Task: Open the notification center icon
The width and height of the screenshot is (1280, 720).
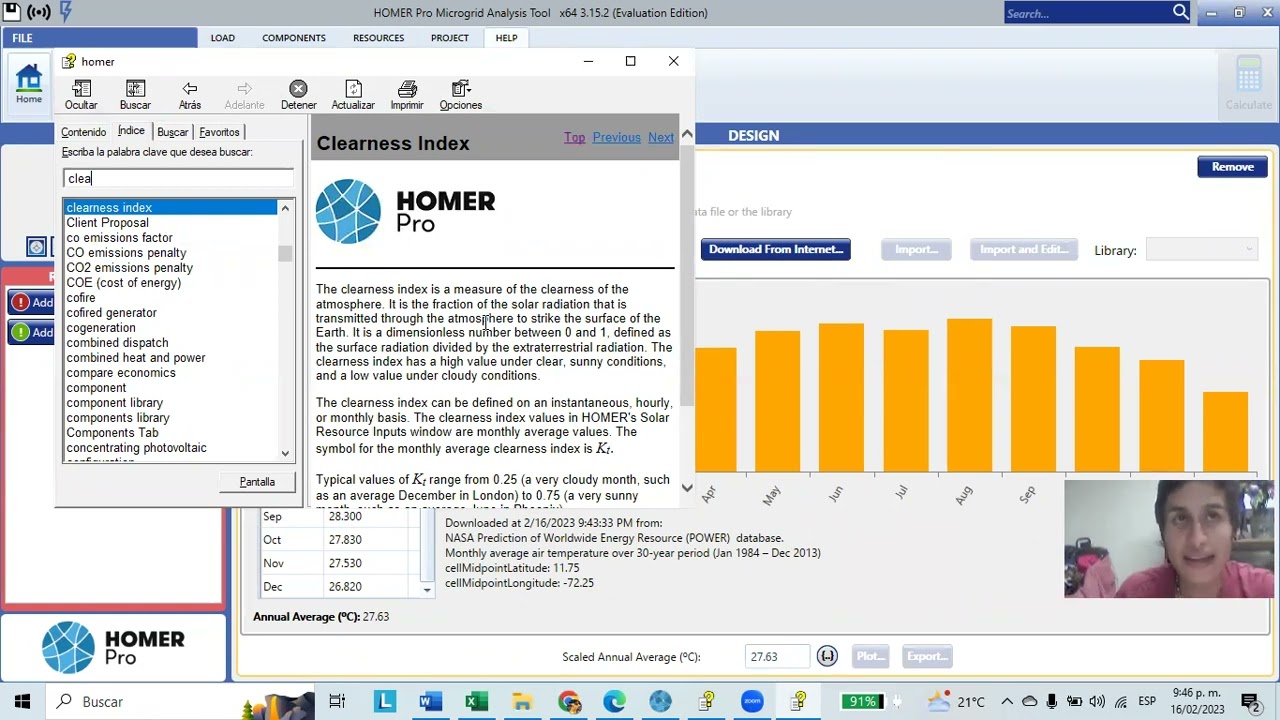Action: coord(1250,701)
